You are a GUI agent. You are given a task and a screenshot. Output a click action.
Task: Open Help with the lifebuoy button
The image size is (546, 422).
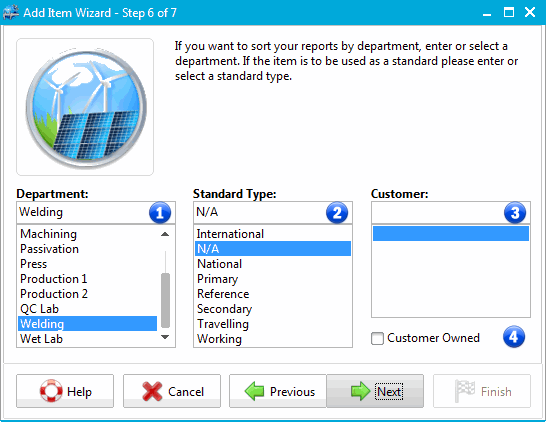pos(65,391)
